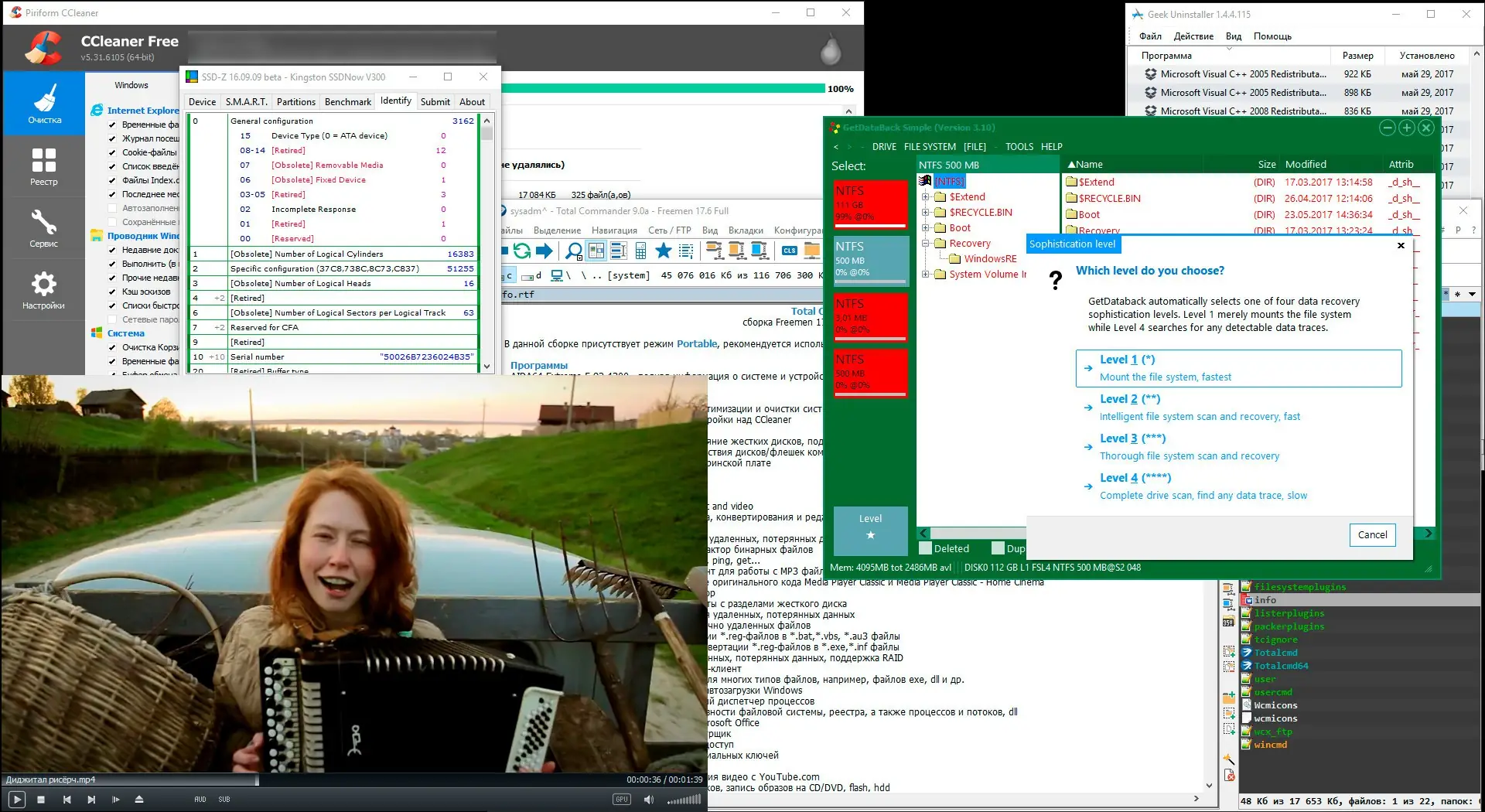Screen dimensions: 1485x812
Task: Open the Сервис tools section in CCleaner
Action: [44, 228]
